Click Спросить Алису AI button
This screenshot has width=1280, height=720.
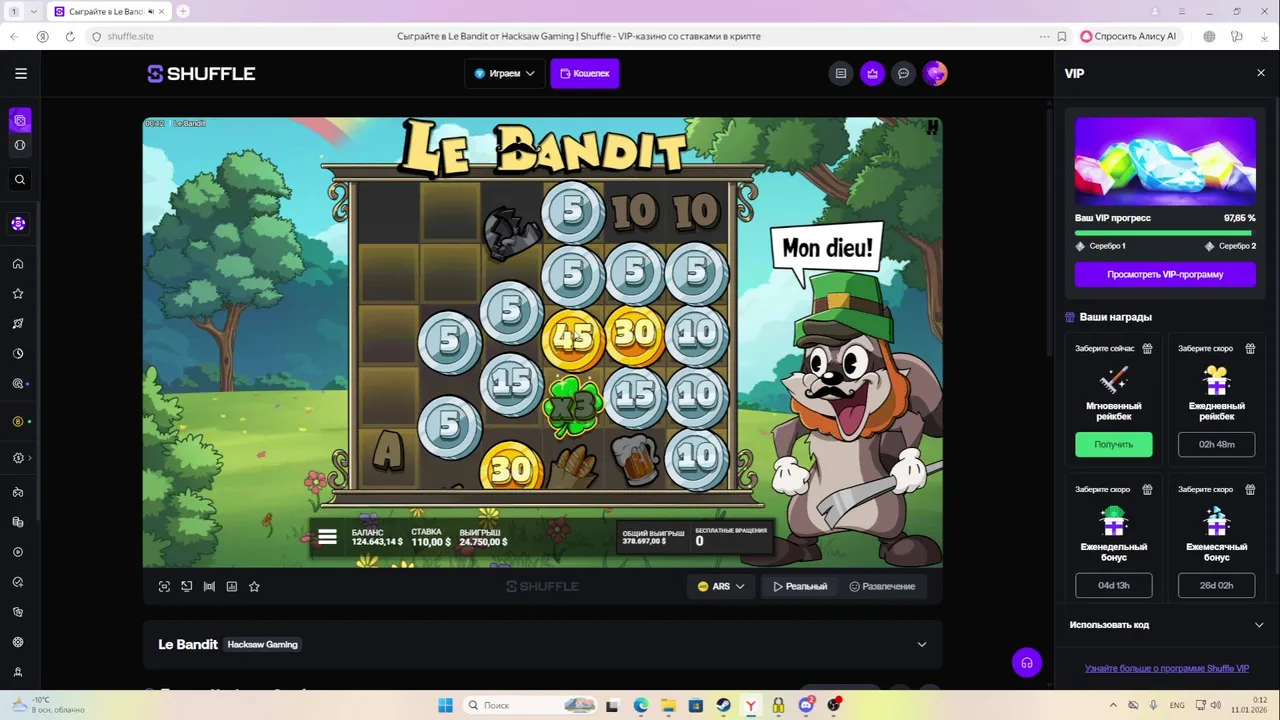pos(1129,36)
